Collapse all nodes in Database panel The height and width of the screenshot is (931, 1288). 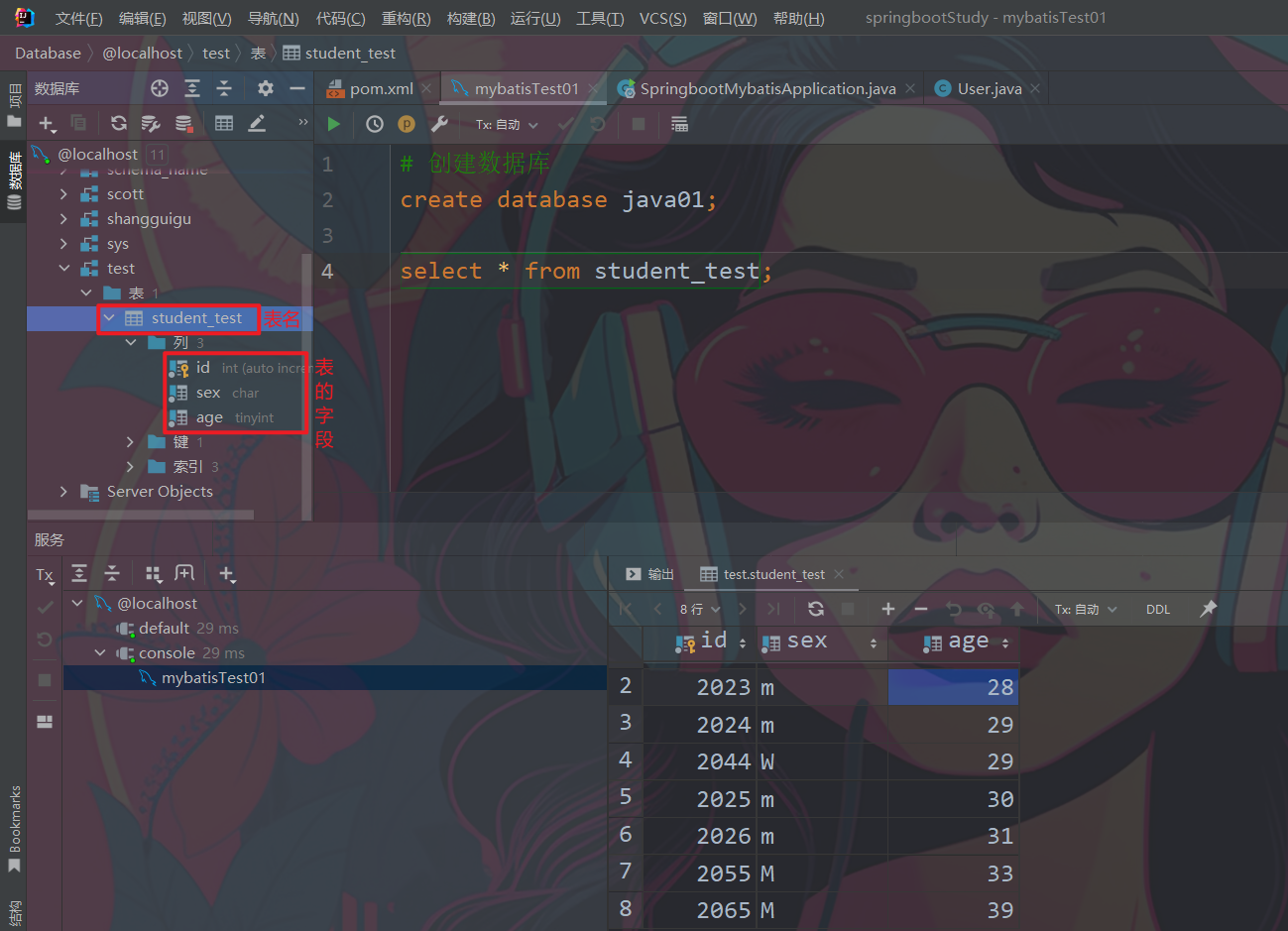(x=224, y=88)
